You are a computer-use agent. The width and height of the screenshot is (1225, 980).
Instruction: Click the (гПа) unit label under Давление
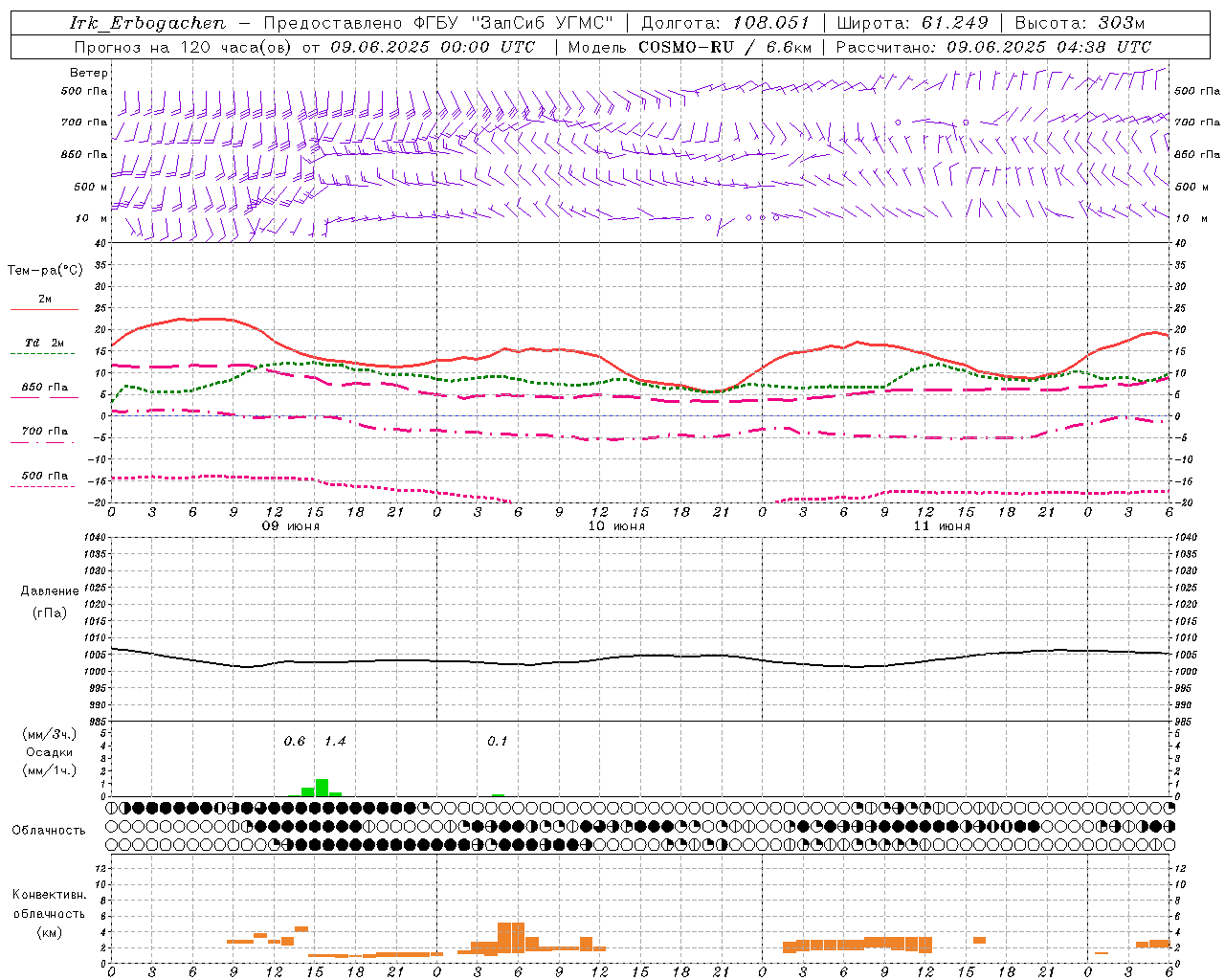pos(49,613)
